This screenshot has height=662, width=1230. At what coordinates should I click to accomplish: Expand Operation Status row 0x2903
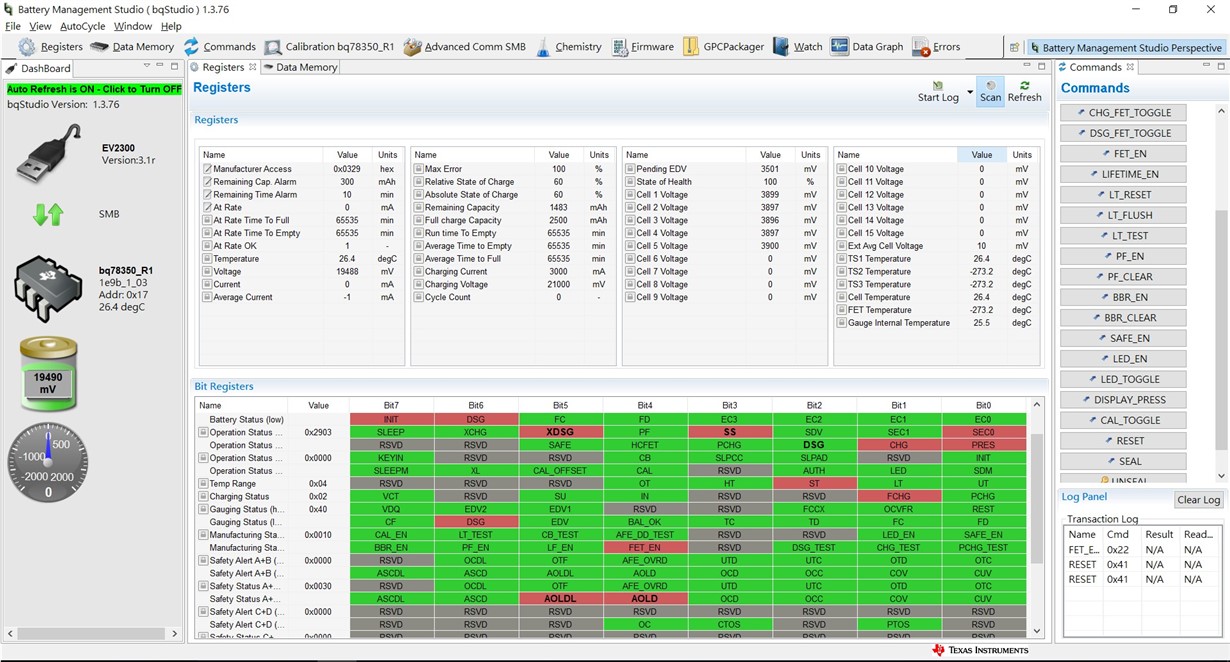(203, 433)
